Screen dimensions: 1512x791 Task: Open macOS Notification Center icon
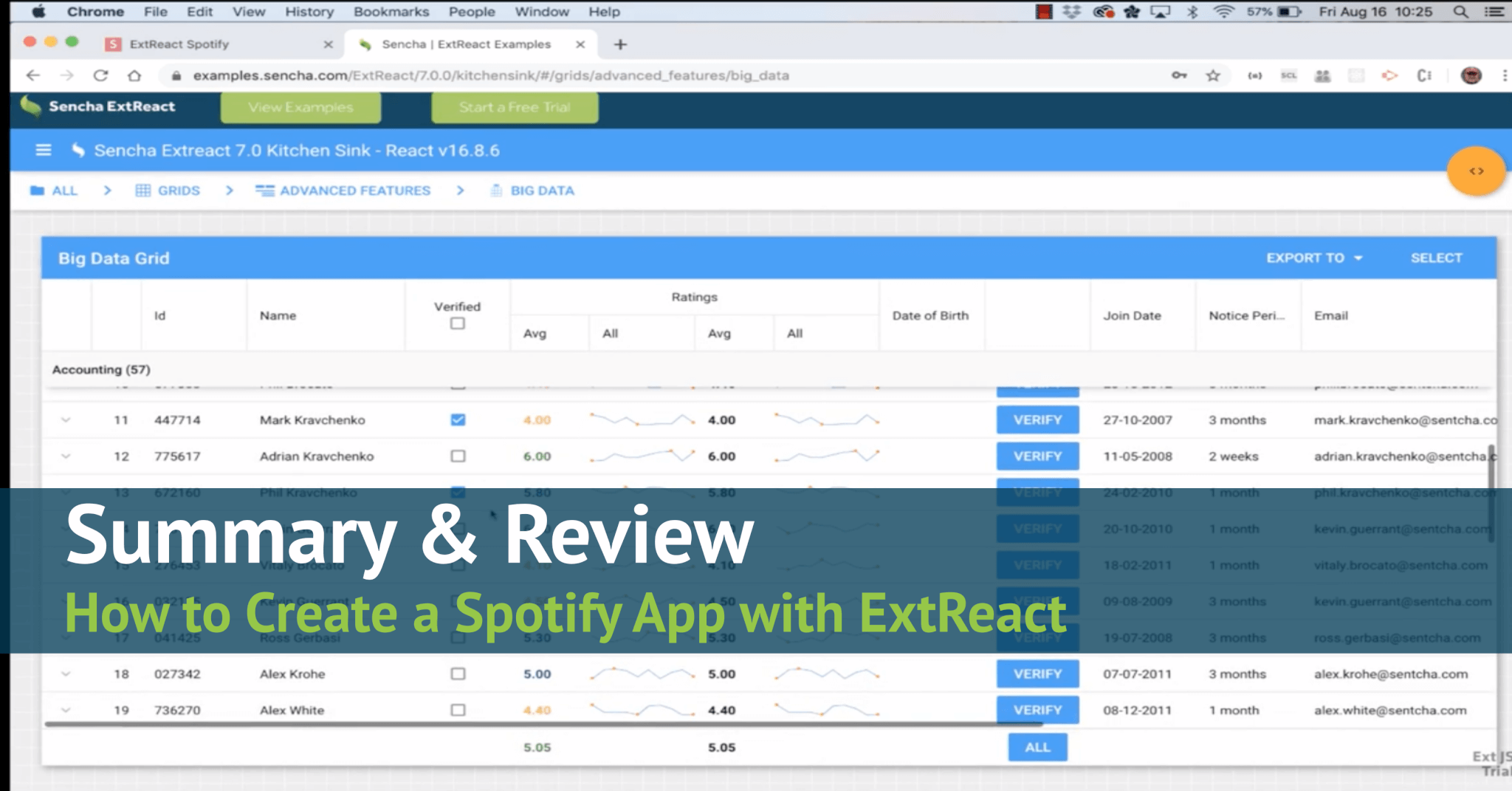[1494, 12]
